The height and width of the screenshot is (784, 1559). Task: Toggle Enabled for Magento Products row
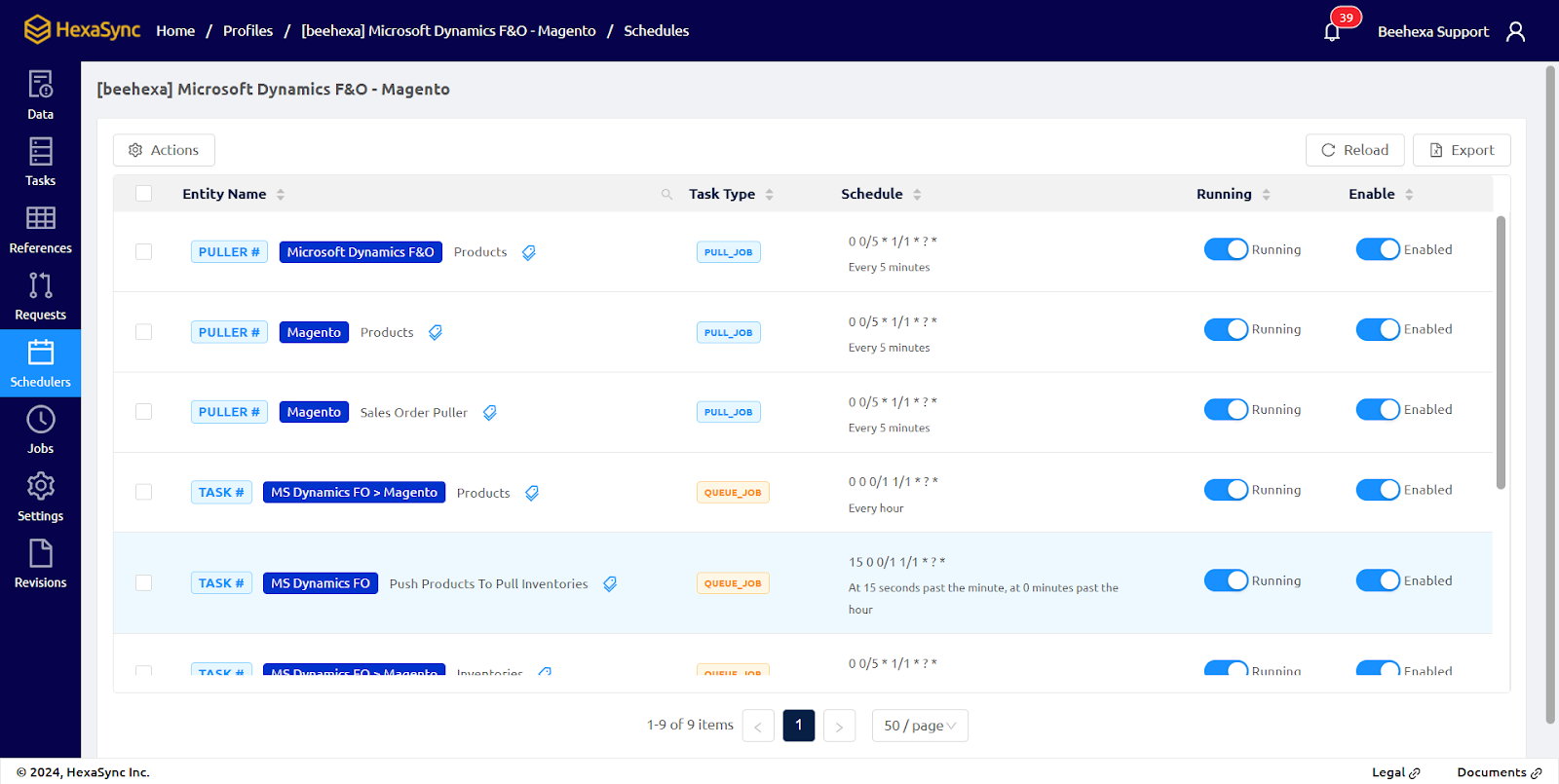[x=1378, y=329]
